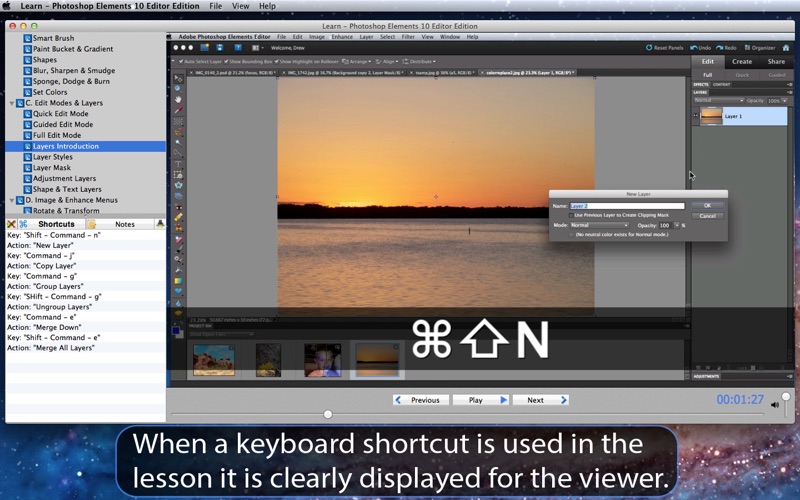Click the new document icon in header
Image resolution: width=800 pixels, height=500 pixels.
(x=204, y=47)
